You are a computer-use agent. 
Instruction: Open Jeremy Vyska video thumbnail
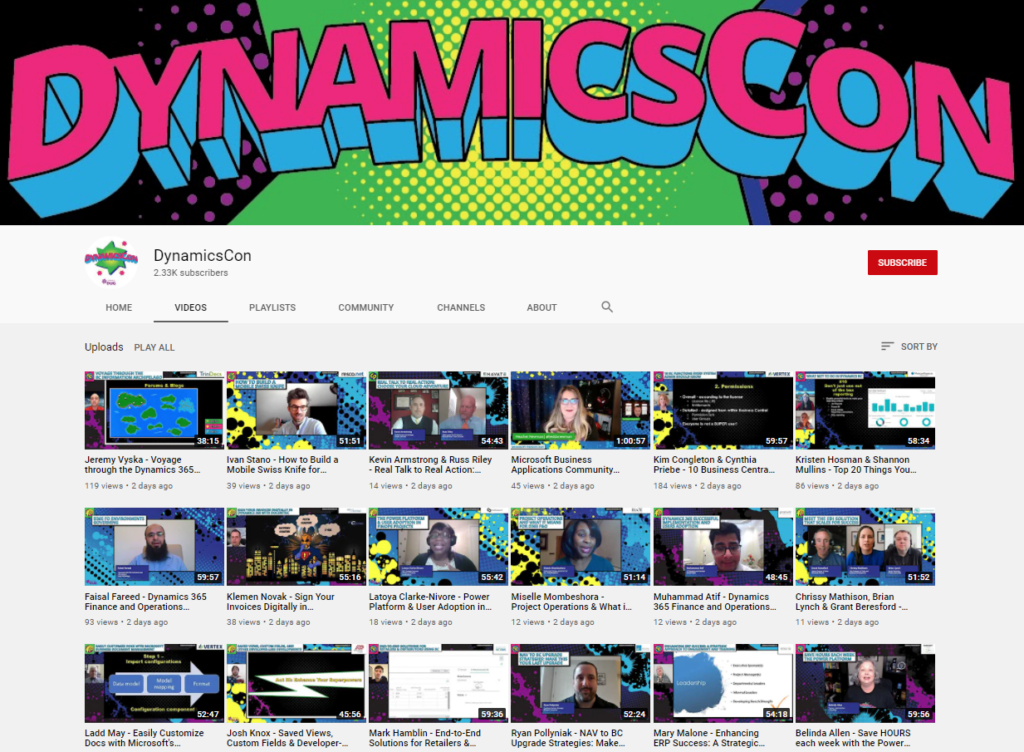[153, 410]
